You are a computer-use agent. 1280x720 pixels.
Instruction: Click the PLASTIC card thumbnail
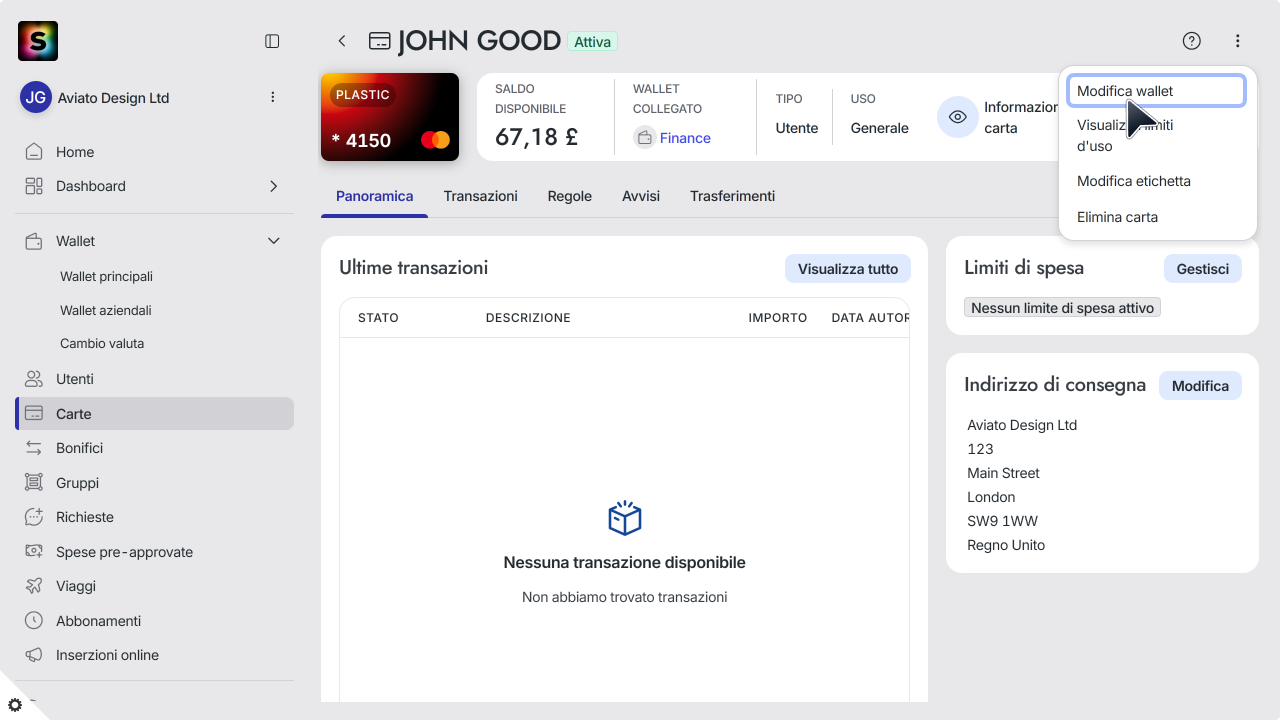pos(390,117)
